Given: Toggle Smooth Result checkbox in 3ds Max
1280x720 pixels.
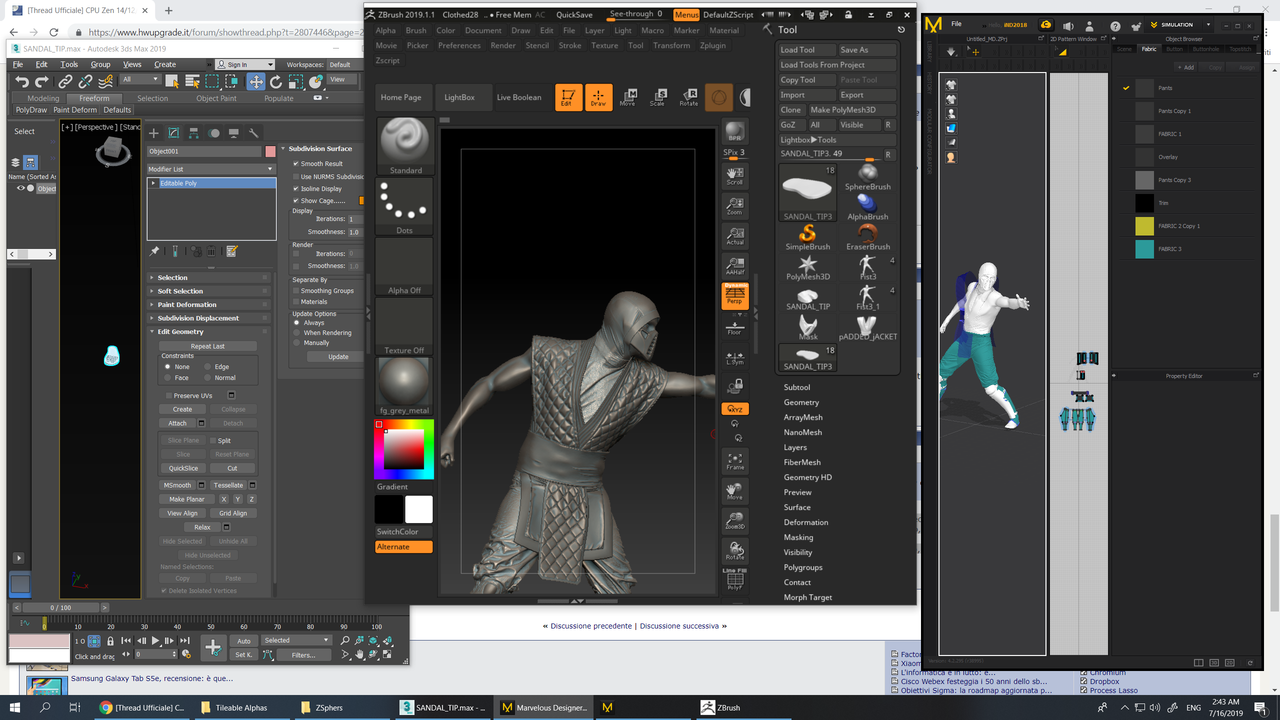Looking at the screenshot, I should 295,163.
